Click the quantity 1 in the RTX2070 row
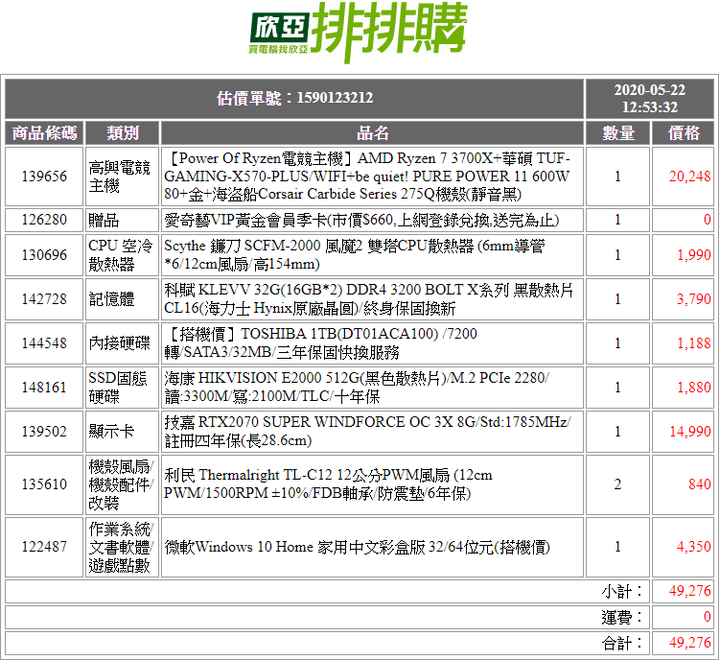The height and width of the screenshot is (660, 720). point(618,431)
